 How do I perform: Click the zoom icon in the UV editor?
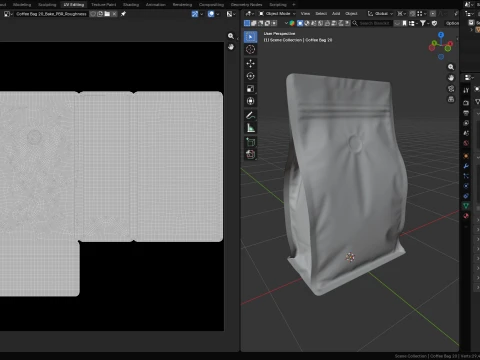231,36
